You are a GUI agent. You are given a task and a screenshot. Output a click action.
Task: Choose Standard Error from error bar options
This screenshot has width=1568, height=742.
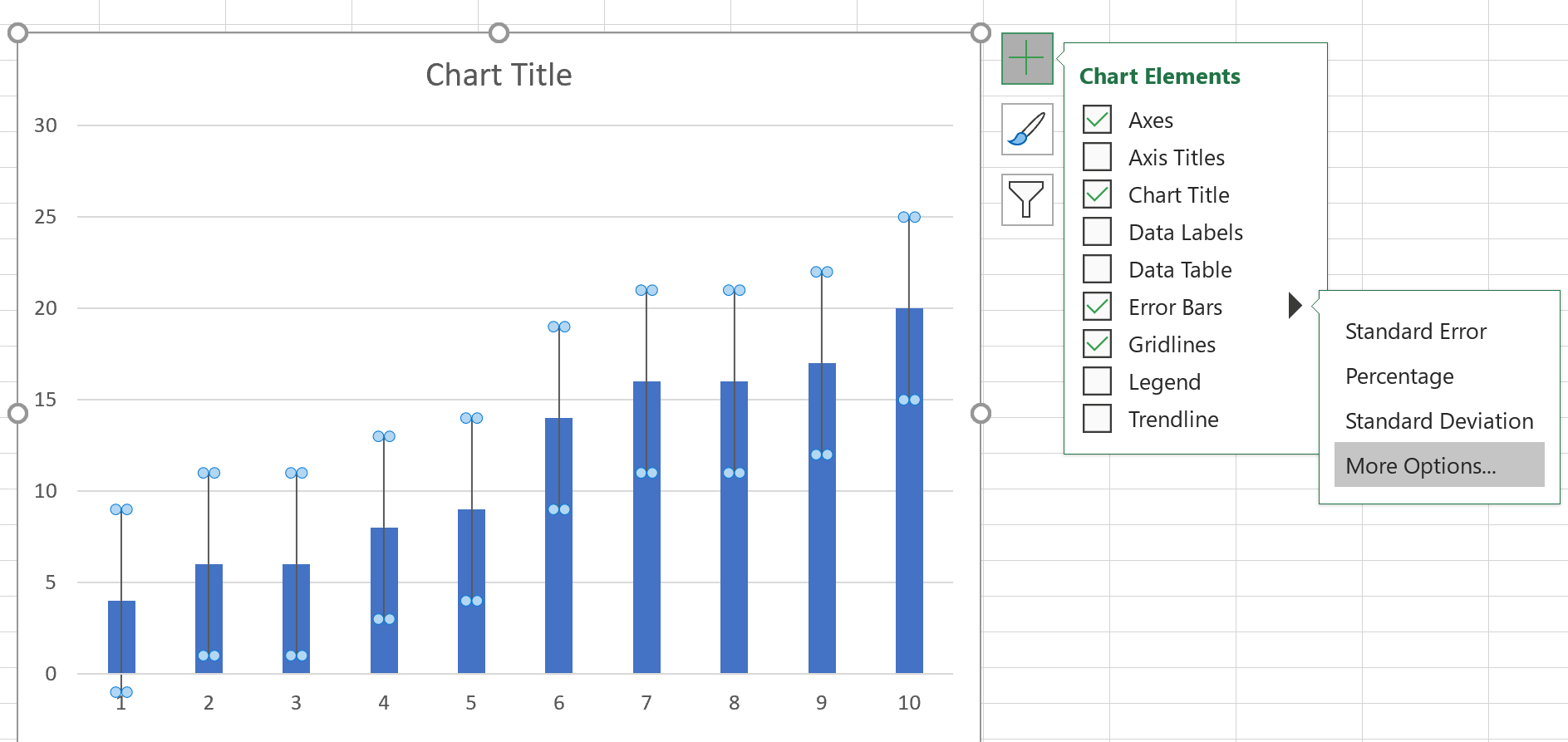point(1415,332)
